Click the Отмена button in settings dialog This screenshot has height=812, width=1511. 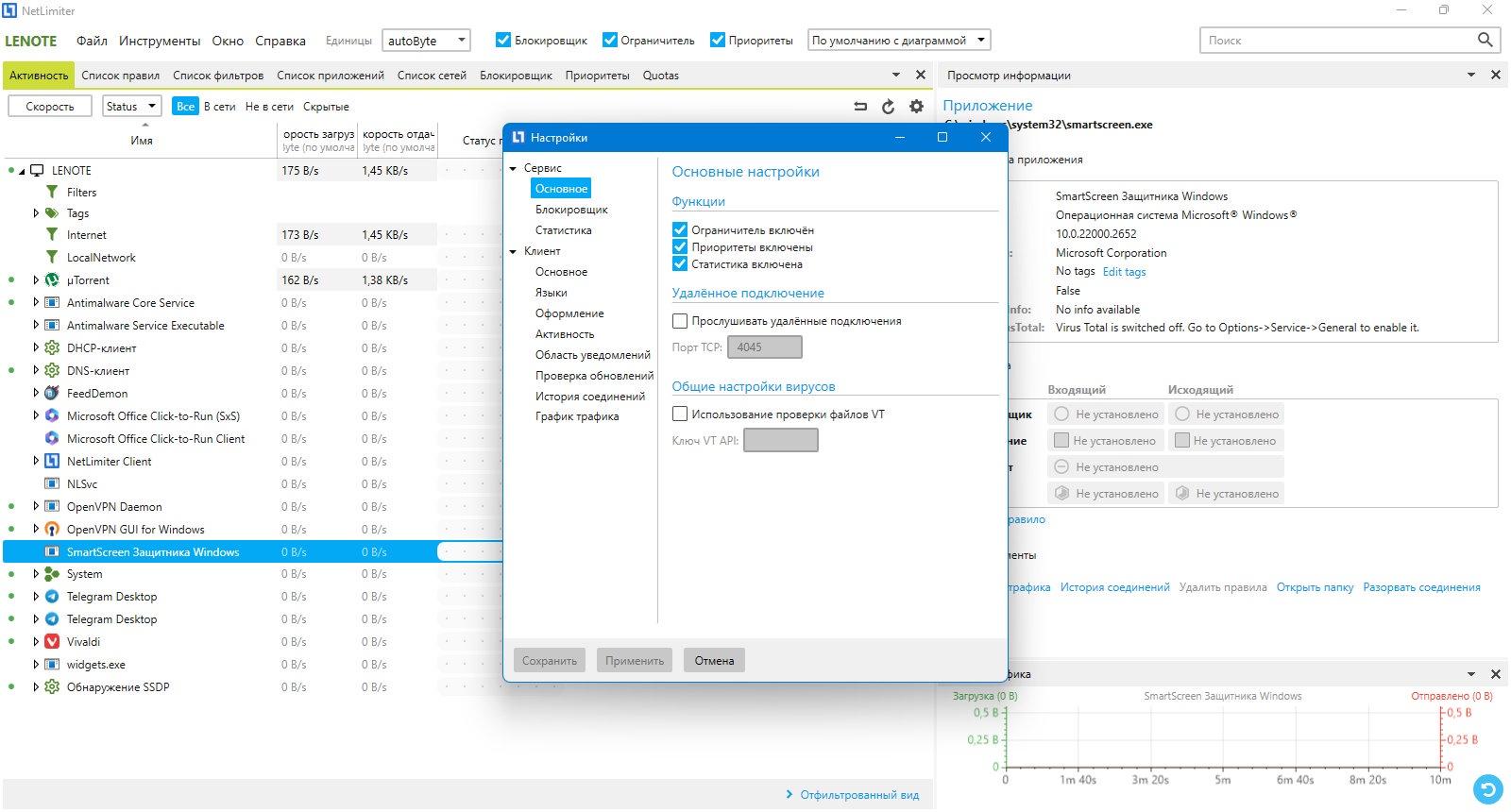tap(714, 660)
